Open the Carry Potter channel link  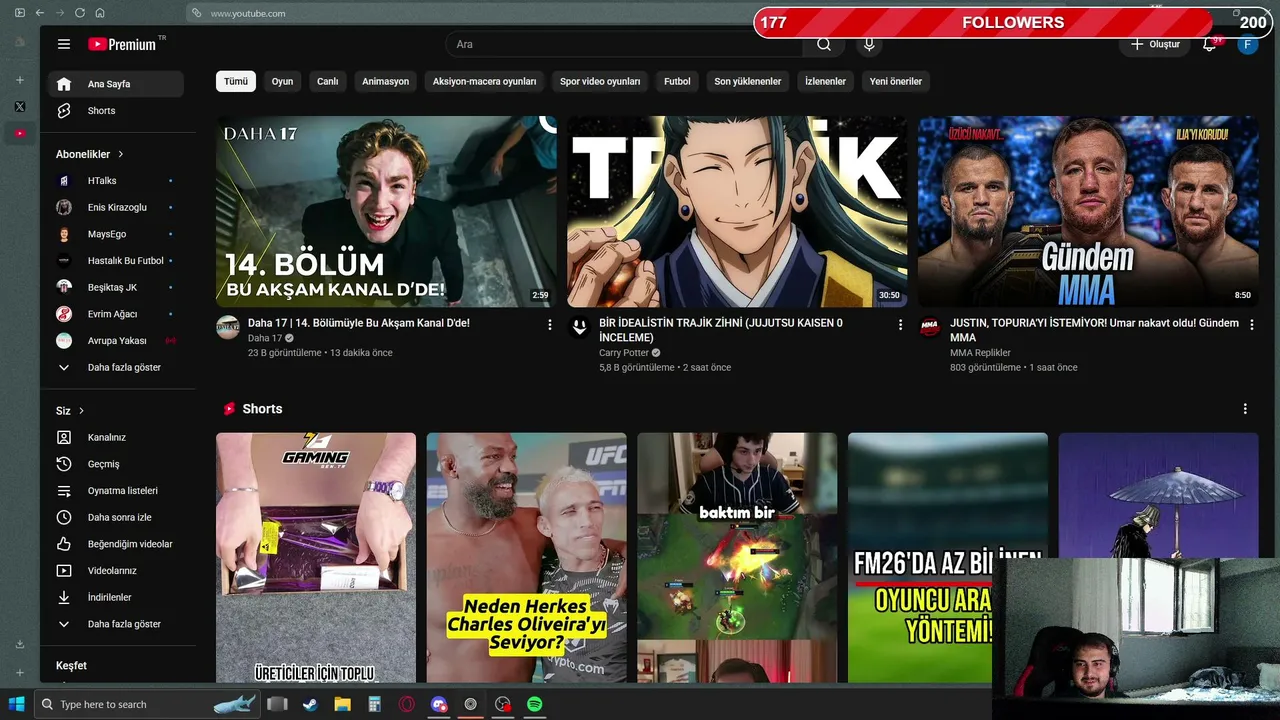624,353
